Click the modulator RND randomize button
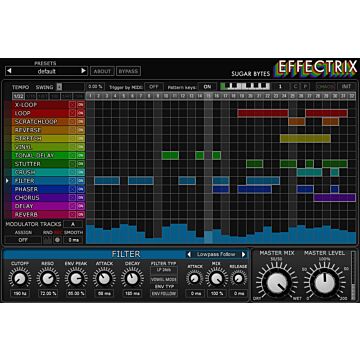The height and width of the screenshot is (360, 360). click(x=48, y=240)
